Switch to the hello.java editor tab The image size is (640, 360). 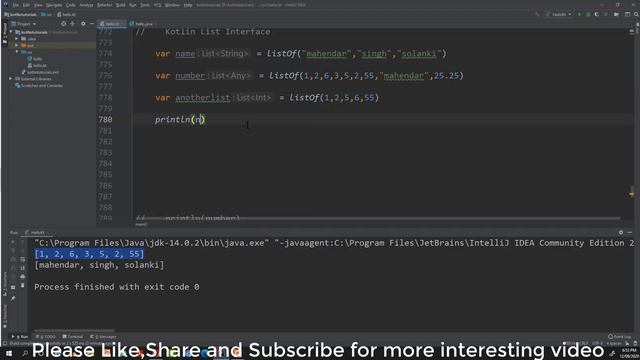point(141,24)
